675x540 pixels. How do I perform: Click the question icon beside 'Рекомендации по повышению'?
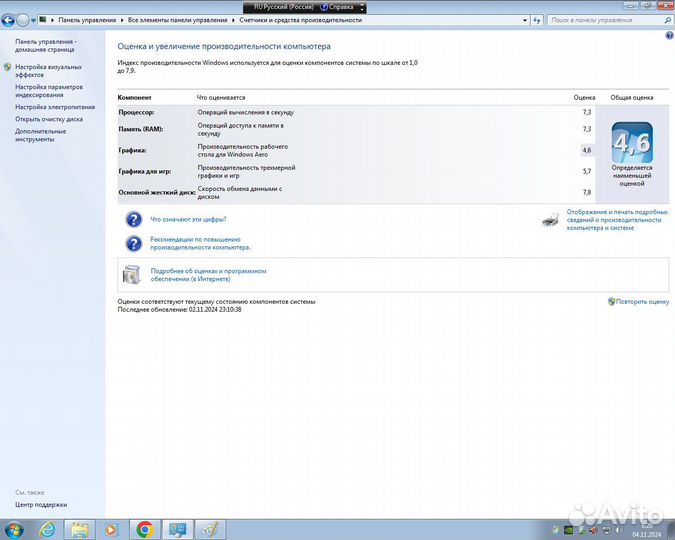click(x=134, y=243)
